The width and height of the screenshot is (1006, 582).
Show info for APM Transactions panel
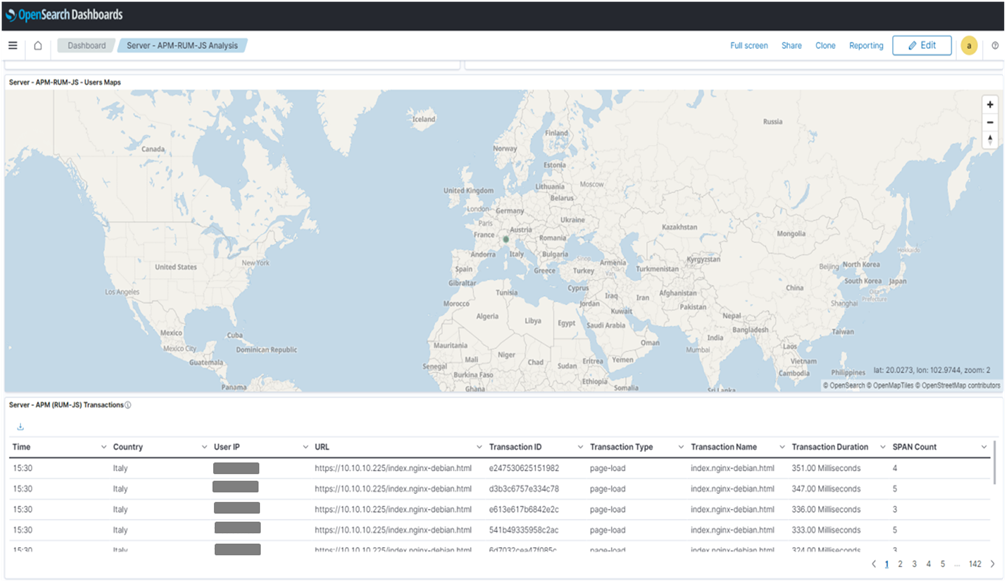coord(128,405)
